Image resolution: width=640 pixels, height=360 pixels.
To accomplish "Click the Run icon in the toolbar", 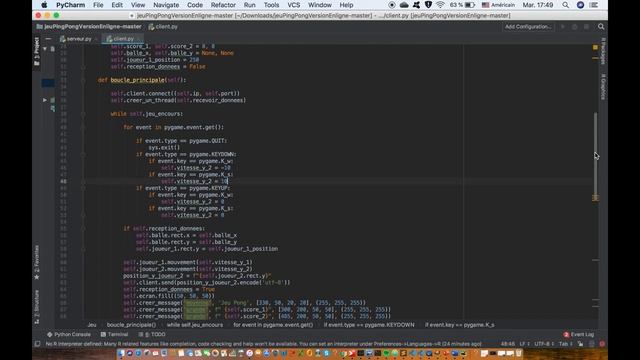I will tap(562, 27).
